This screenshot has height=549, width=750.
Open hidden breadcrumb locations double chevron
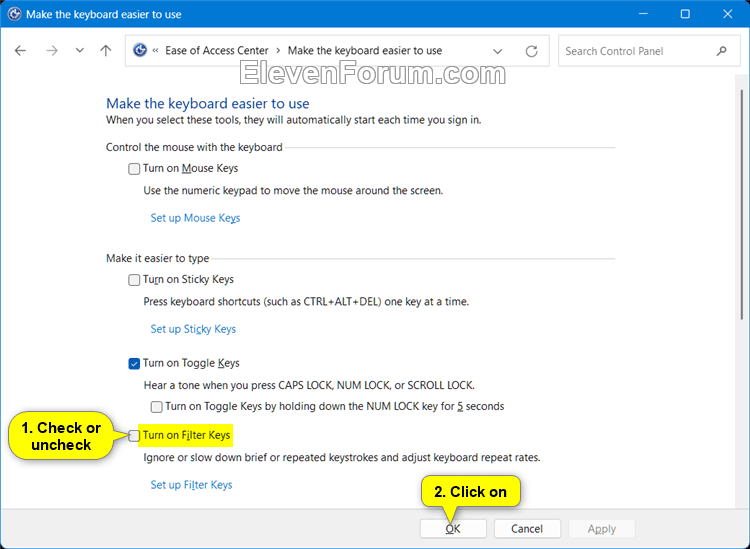click(155, 51)
